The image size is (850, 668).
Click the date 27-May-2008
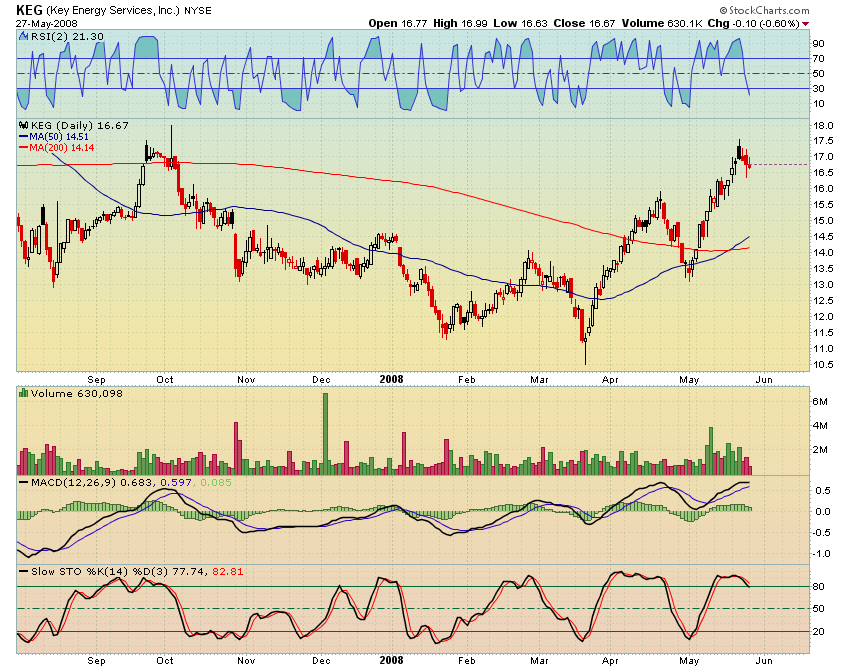pyautogui.click(x=47, y=24)
